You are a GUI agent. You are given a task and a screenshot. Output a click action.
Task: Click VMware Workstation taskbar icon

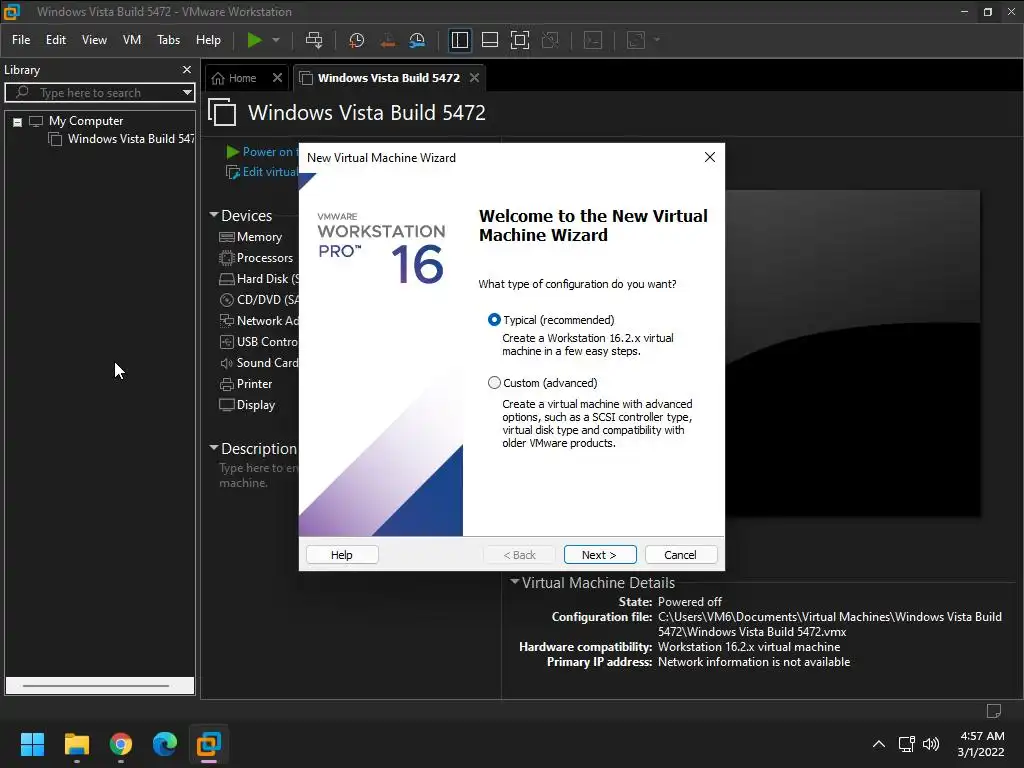(209, 744)
